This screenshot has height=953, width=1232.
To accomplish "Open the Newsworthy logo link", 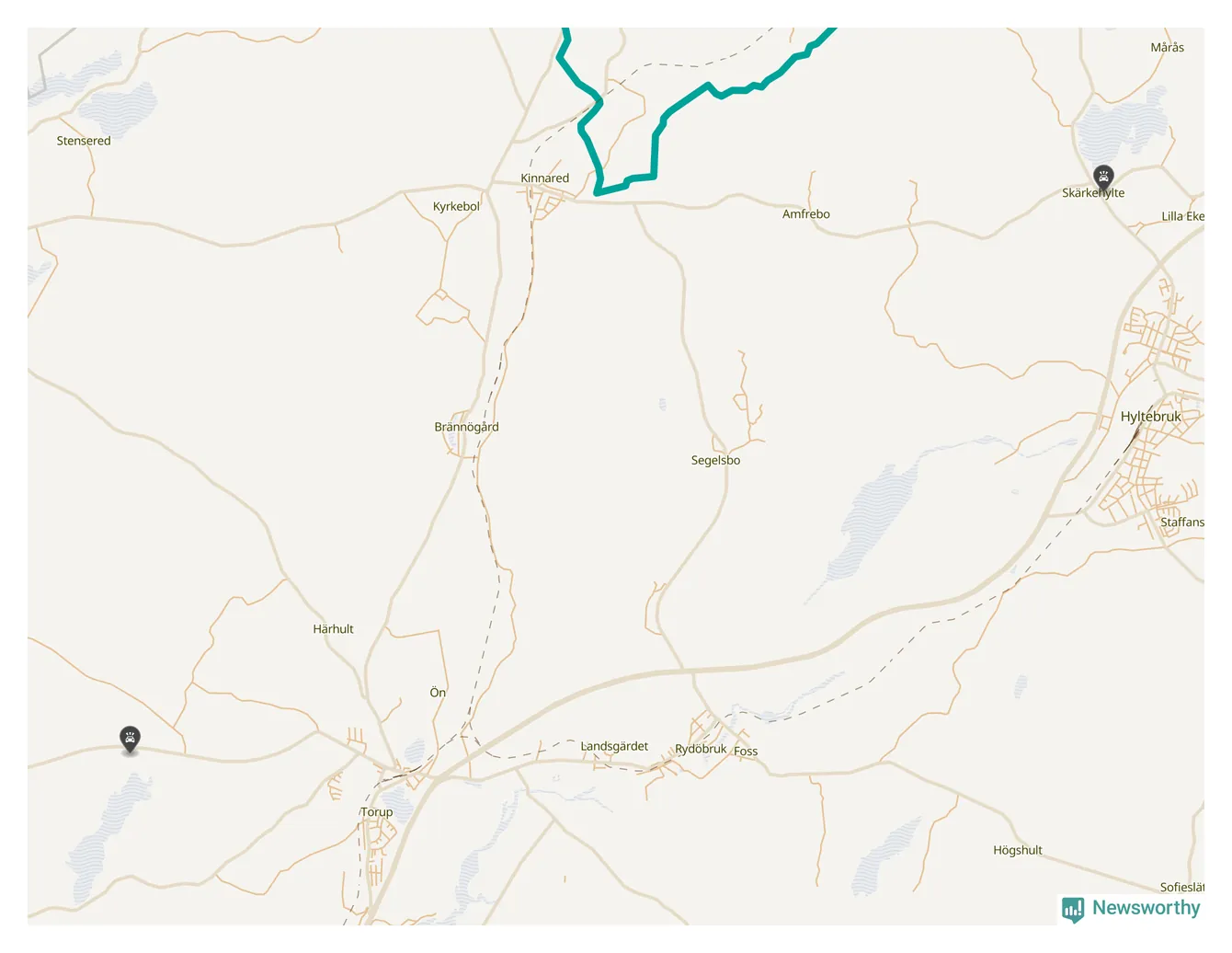I will pyautogui.click(x=1131, y=909).
